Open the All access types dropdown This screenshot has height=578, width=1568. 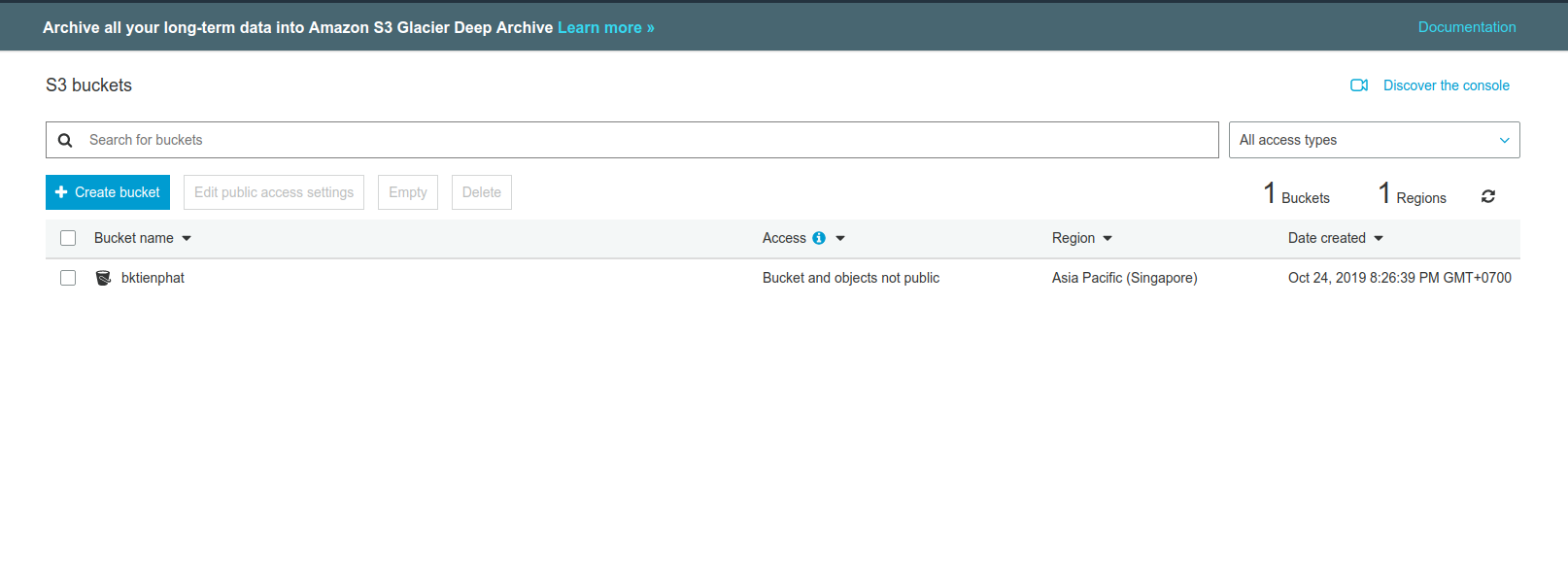click(x=1374, y=140)
